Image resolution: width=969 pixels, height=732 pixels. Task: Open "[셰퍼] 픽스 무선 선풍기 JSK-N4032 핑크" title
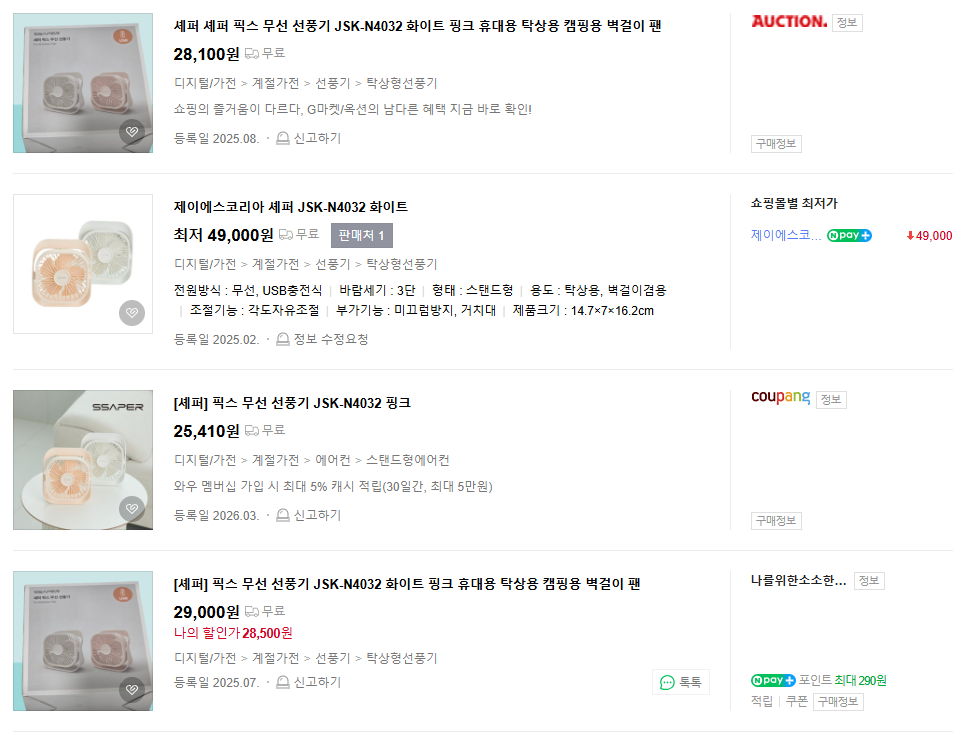pos(292,403)
